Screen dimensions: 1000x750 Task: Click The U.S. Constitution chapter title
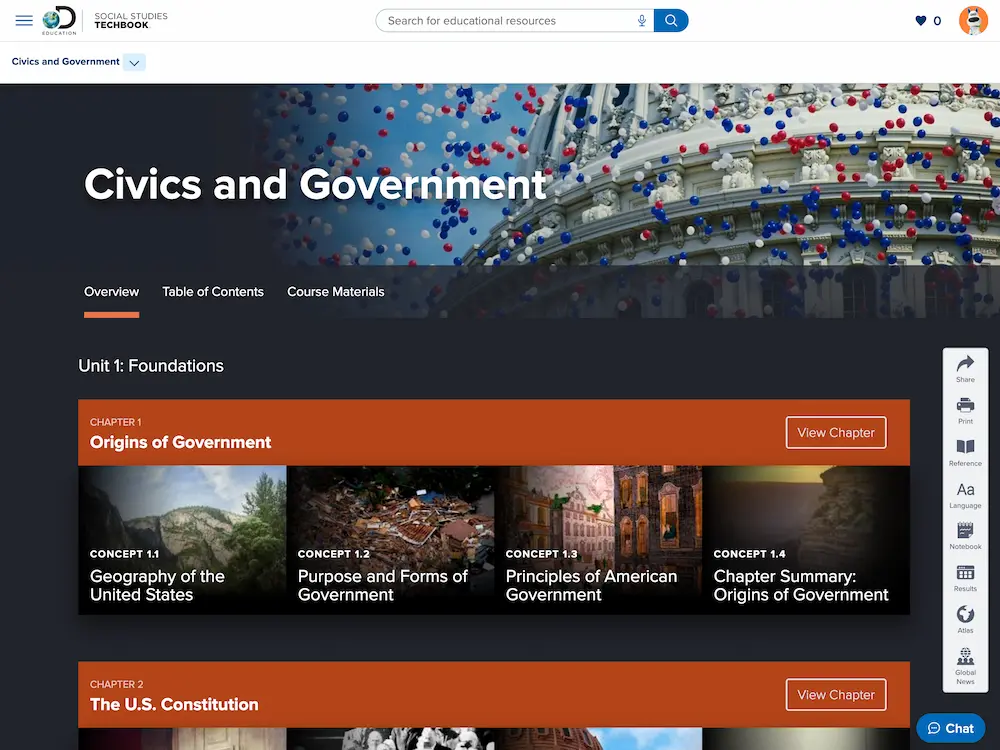point(174,705)
